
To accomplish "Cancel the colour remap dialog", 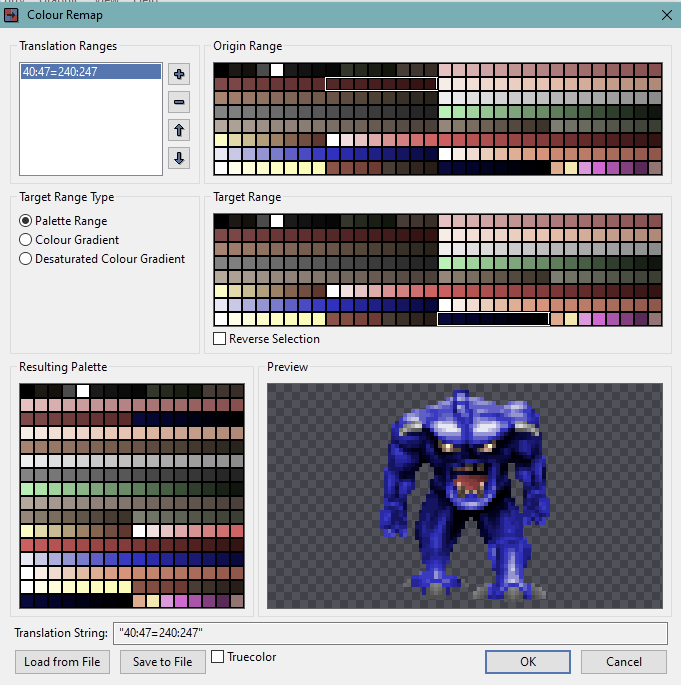I will pos(624,662).
